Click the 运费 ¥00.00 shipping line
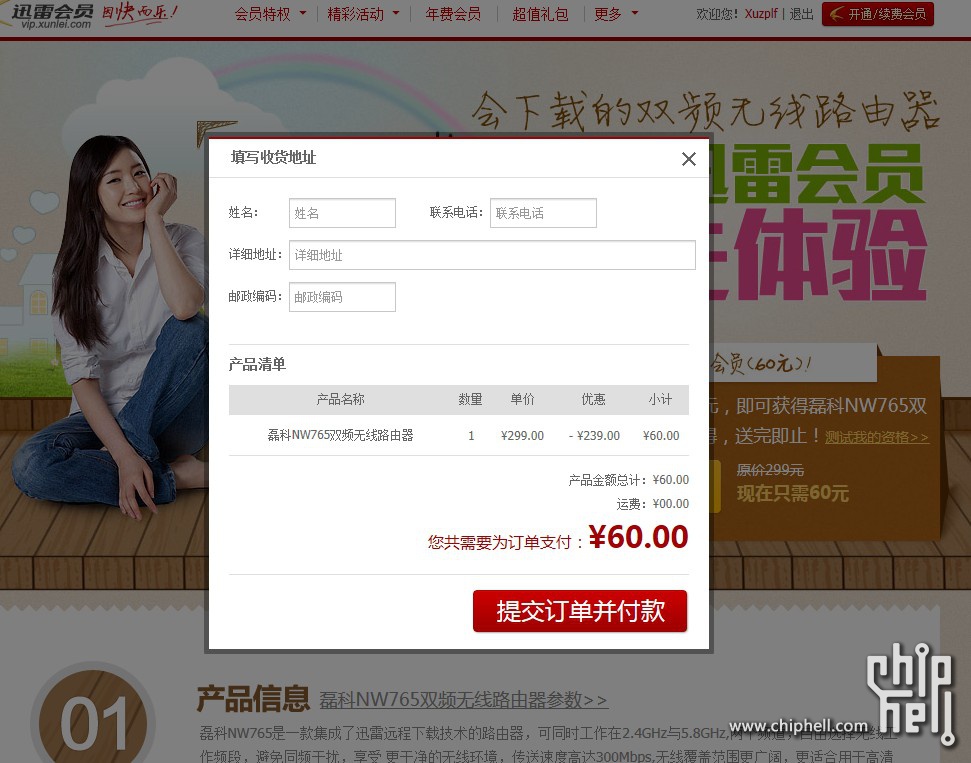The height and width of the screenshot is (763, 971). click(x=653, y=504)
